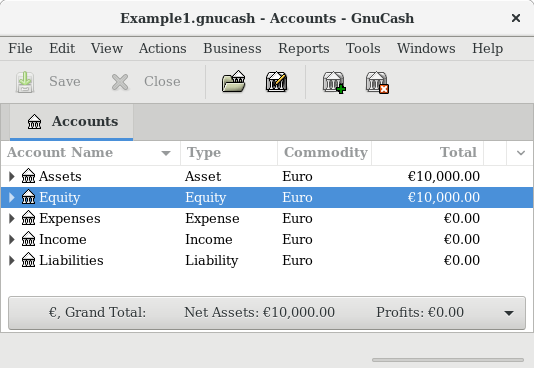Screen dimensions: 534x368
Task: Click the Net Assets summary text
Action: pyautogui.click(x=260, y=312)
